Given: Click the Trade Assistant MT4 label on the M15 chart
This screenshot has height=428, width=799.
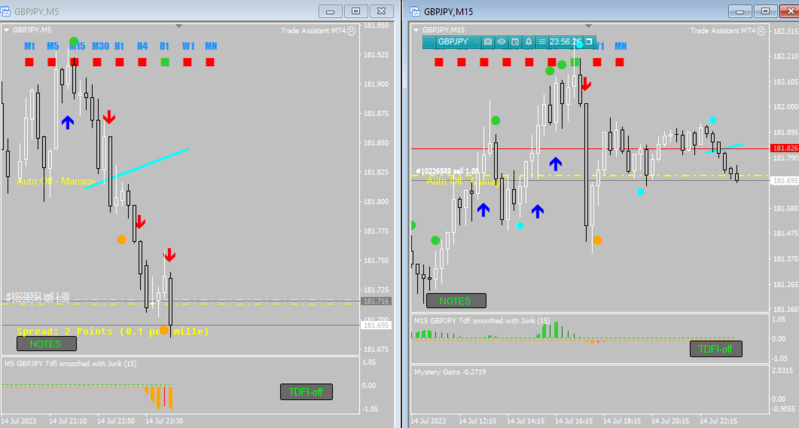Looking at the screenshot, I should coord(723,31).
